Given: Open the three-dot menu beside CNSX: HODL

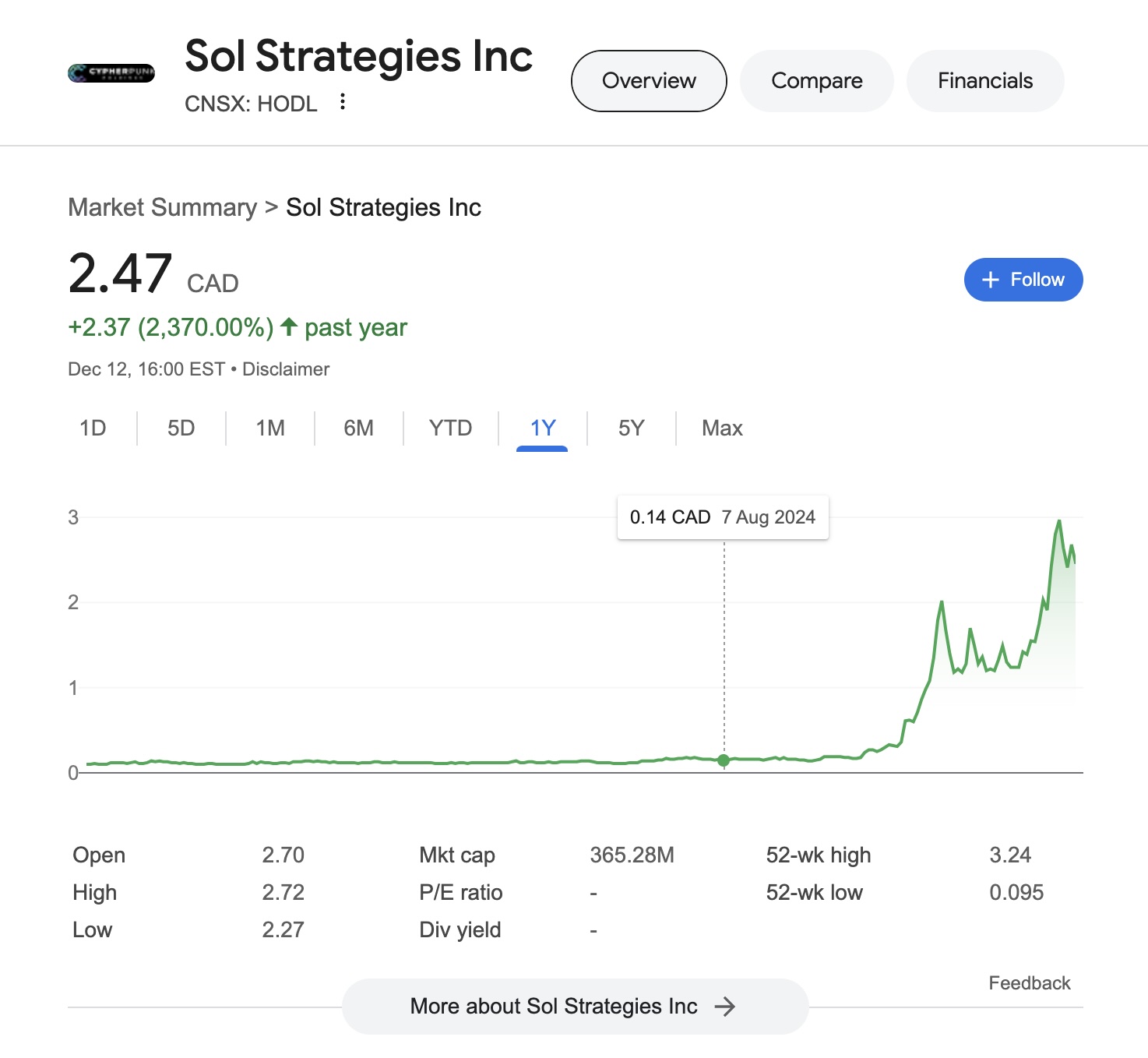Looking at the screenshot, I should pyautogui.click(x=342, y=102).
